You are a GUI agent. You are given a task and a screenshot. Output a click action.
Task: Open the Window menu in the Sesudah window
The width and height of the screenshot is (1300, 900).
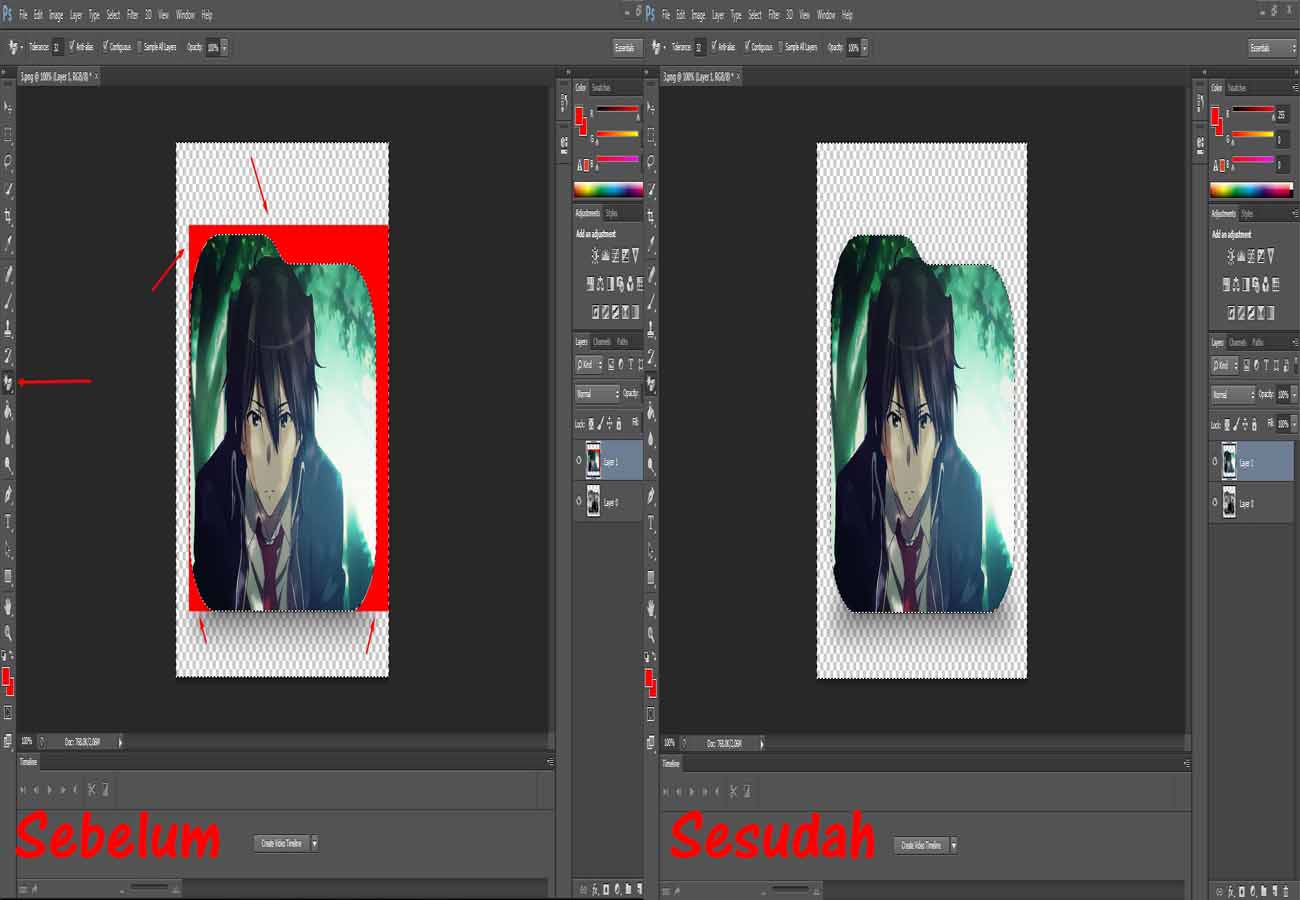(x=825, y=15)
